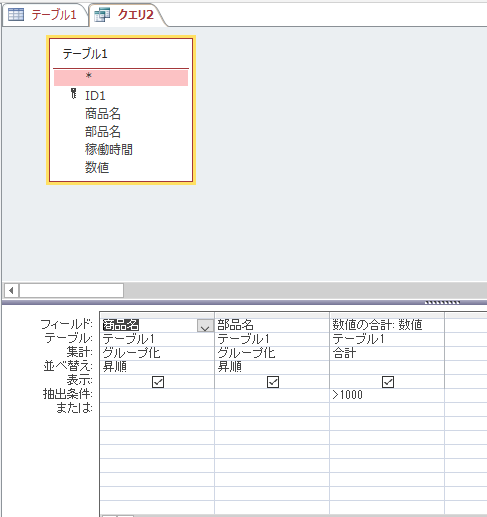Click the 昇順 sort cell under 部品名
487x517 pixels.
(272, 367)
